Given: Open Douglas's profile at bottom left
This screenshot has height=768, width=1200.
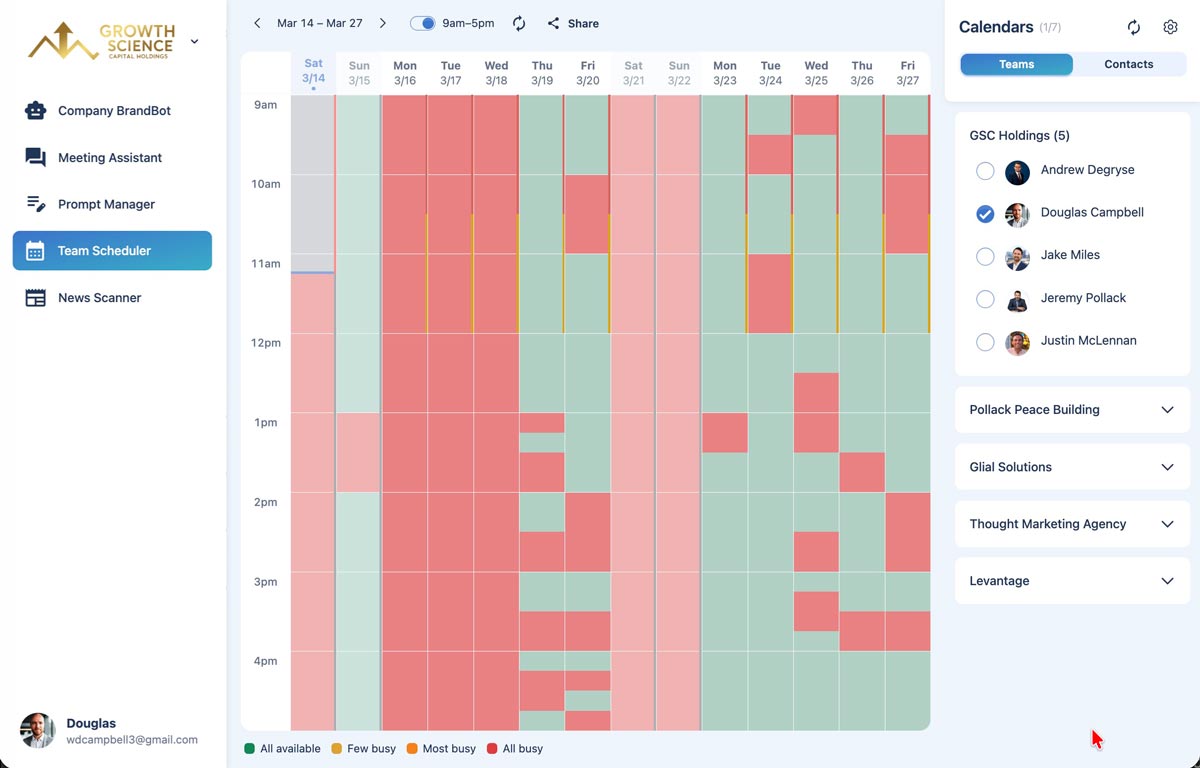Looking at the screenshot, I should coord(37,731).
